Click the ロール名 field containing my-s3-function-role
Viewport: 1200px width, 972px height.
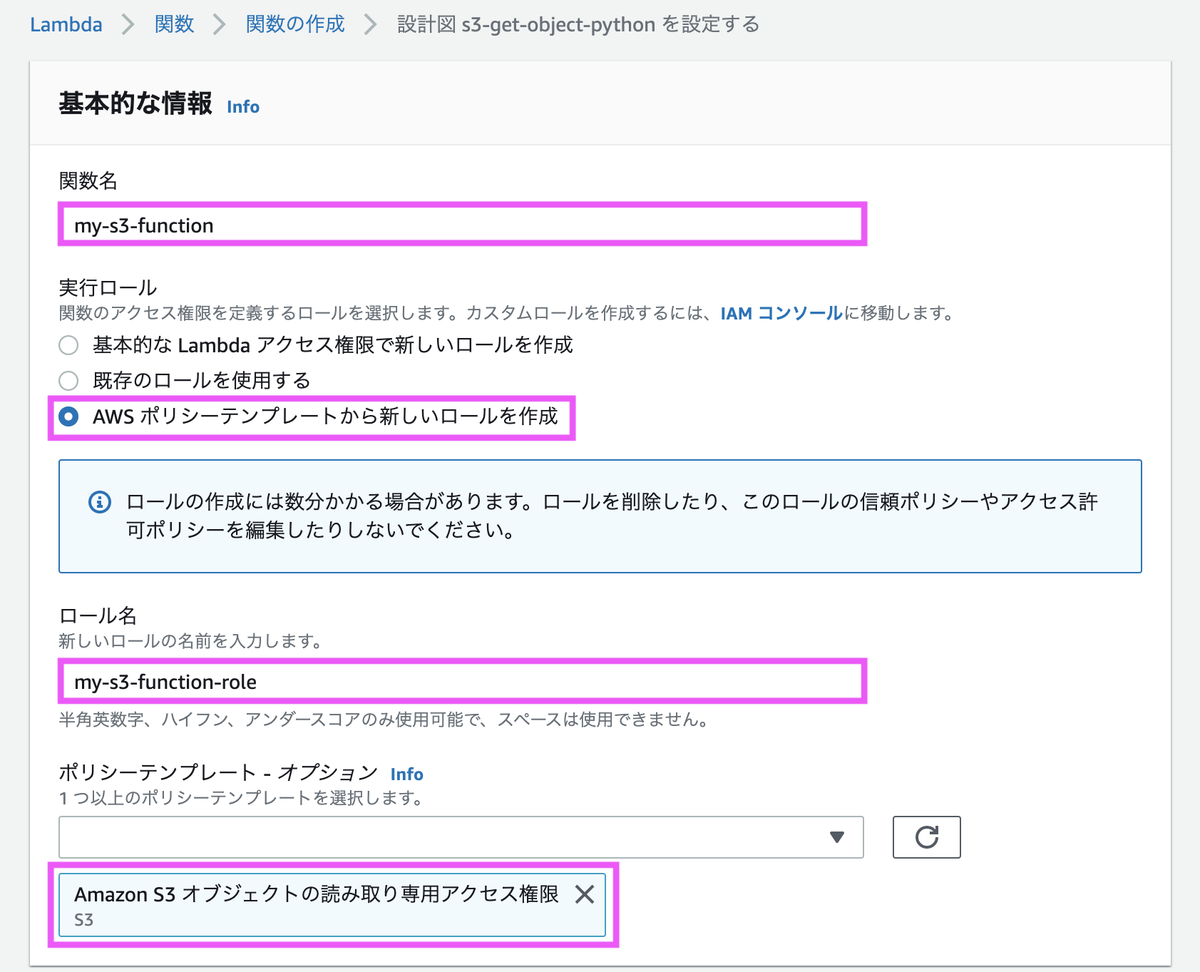pyautogui.click(x=460, y=681)
